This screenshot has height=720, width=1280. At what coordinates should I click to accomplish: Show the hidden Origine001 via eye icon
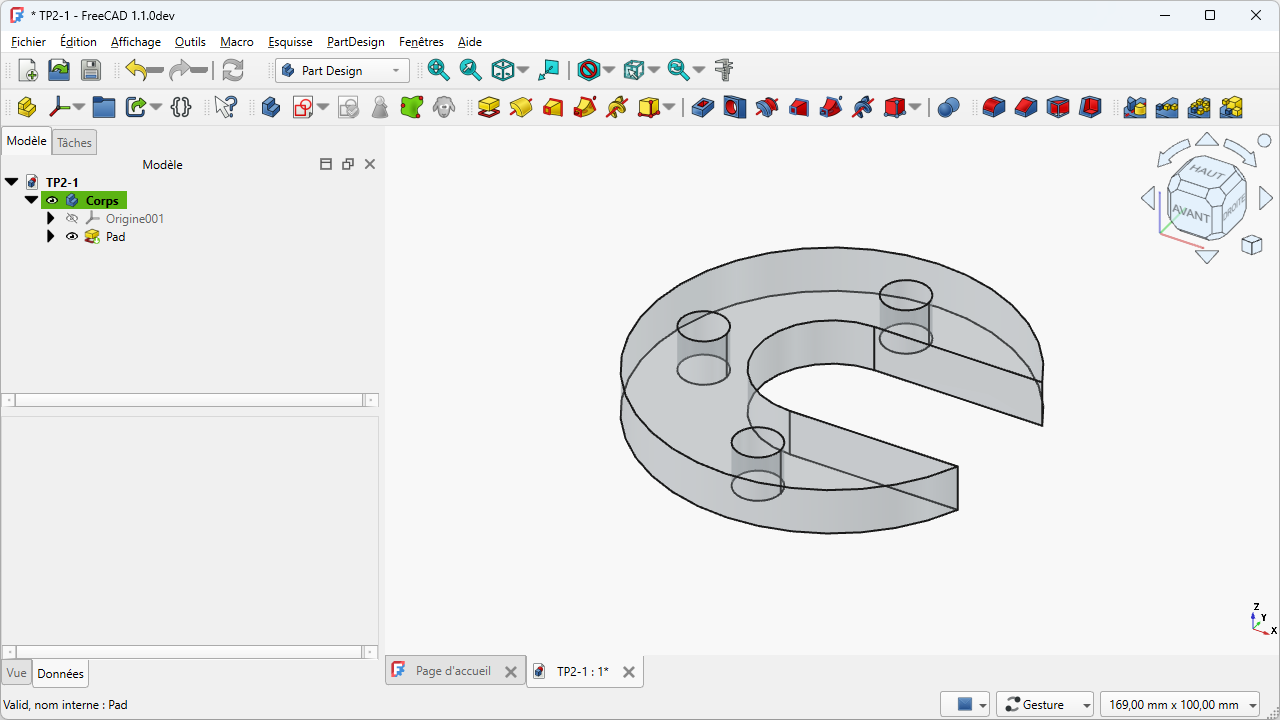[x=72, y=219]
